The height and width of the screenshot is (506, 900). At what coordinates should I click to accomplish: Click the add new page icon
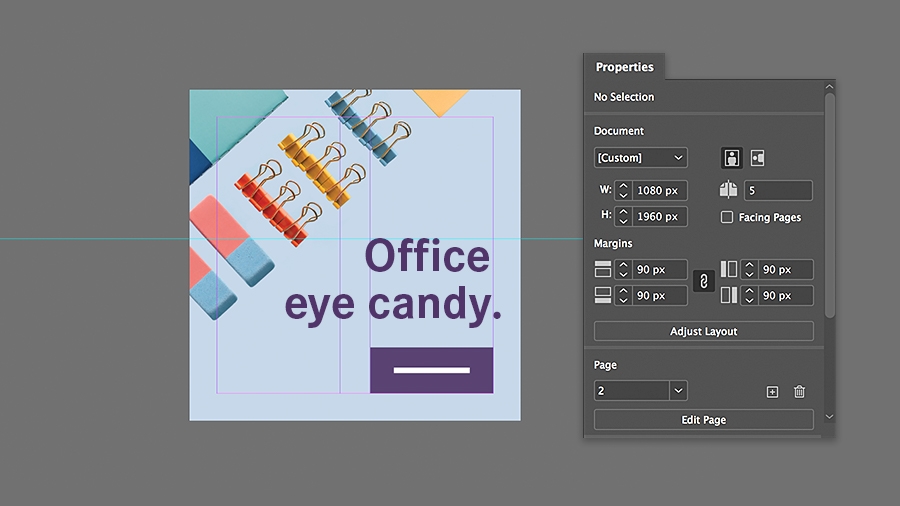[x=772, y=392]
